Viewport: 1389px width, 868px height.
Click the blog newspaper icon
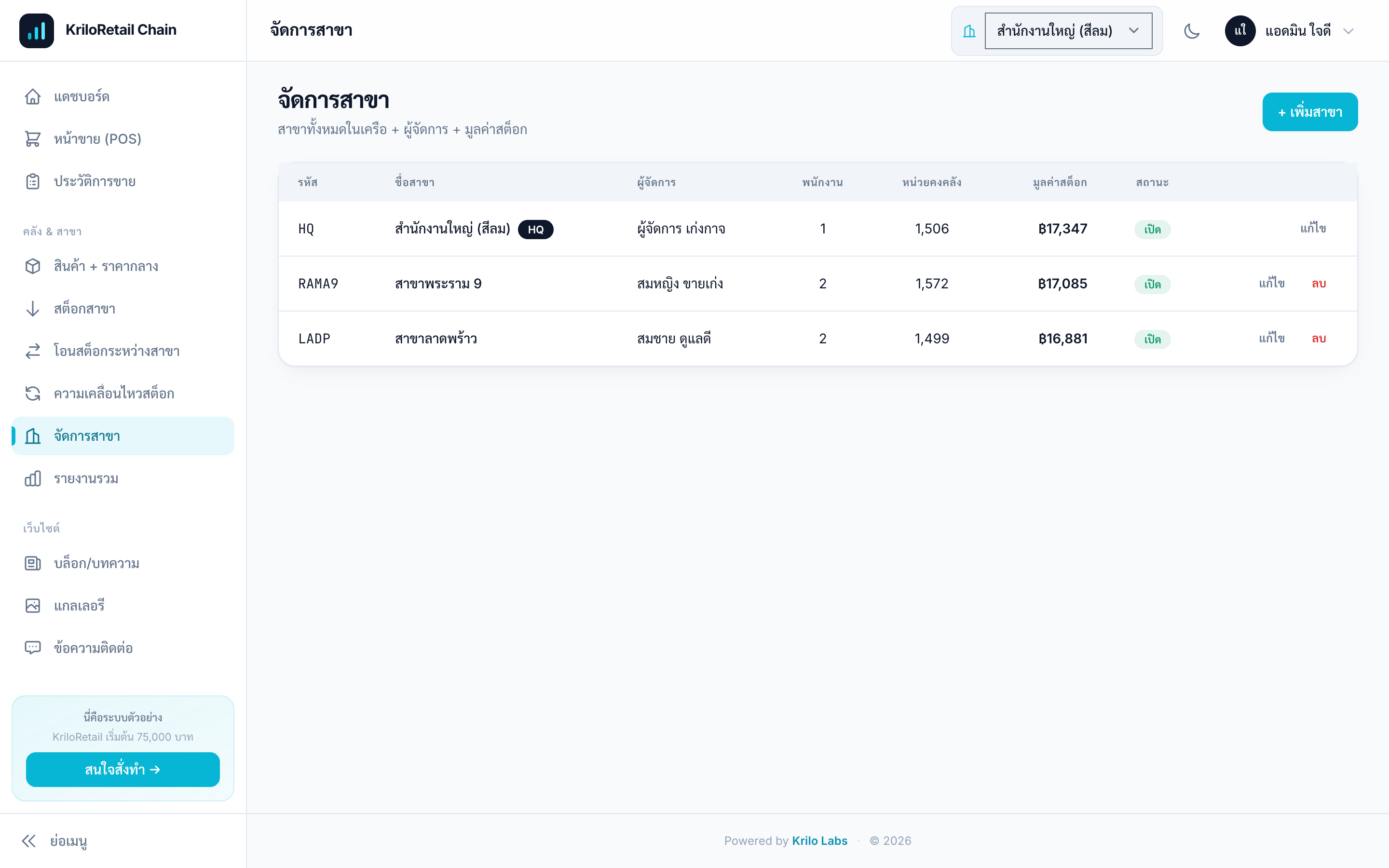(33, 563)
